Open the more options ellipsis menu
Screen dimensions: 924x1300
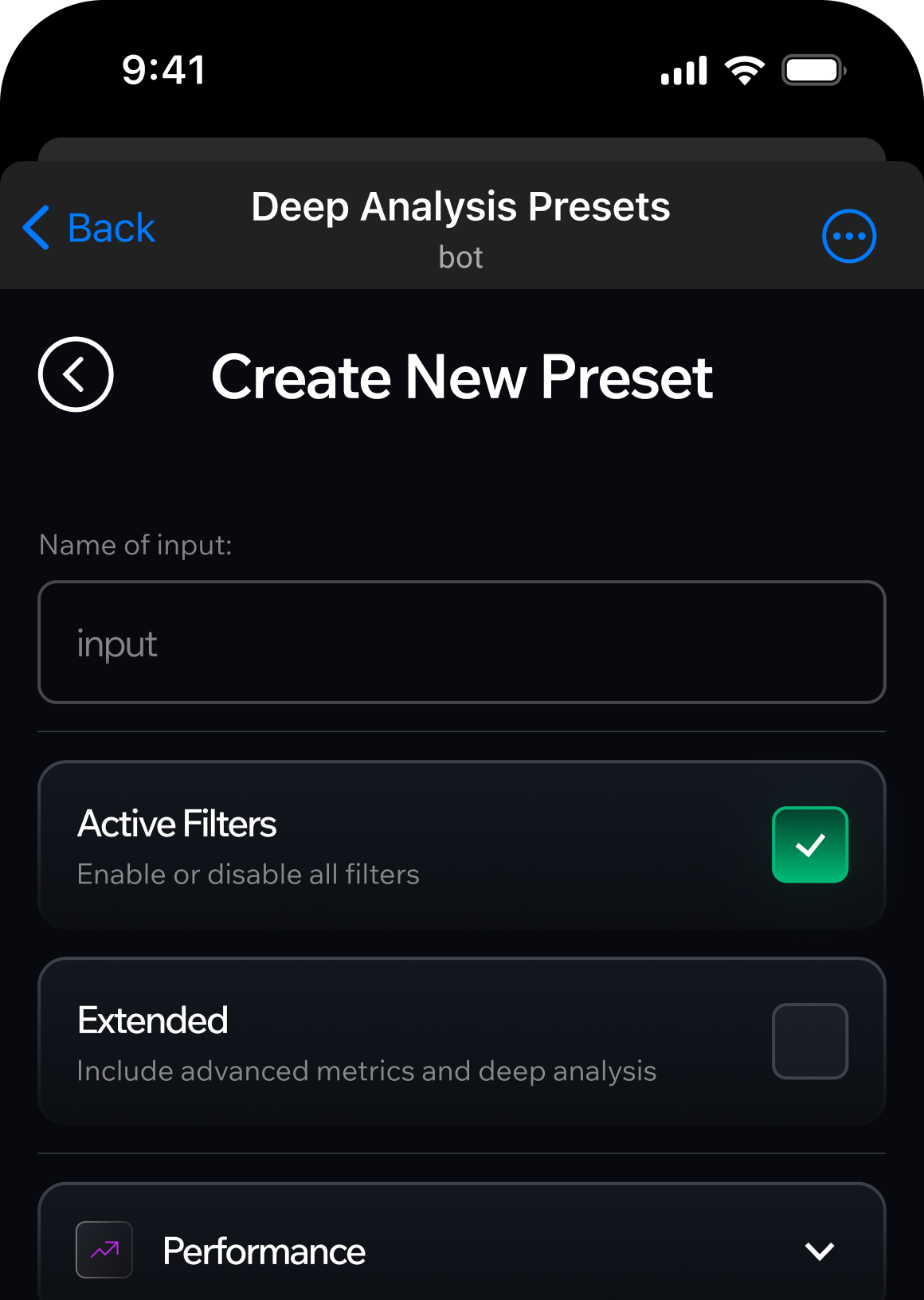tap(849, 236)
